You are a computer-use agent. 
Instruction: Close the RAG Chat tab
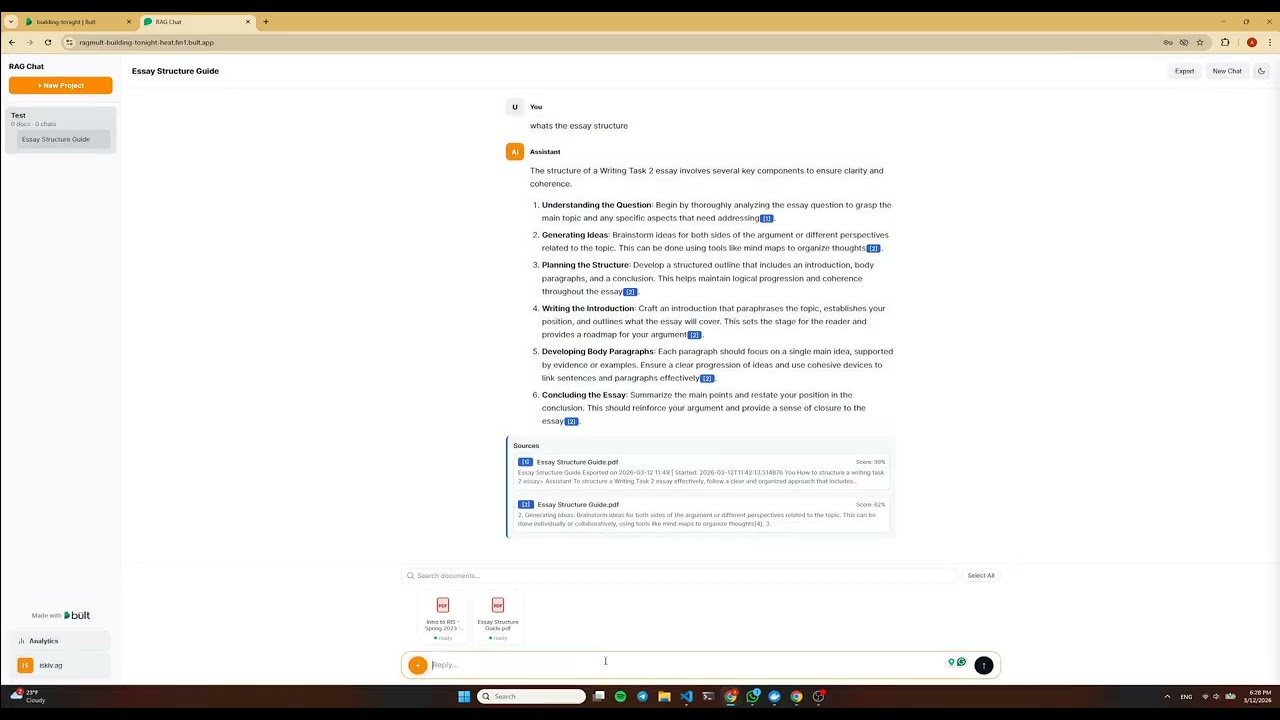(x=248, y=21)
